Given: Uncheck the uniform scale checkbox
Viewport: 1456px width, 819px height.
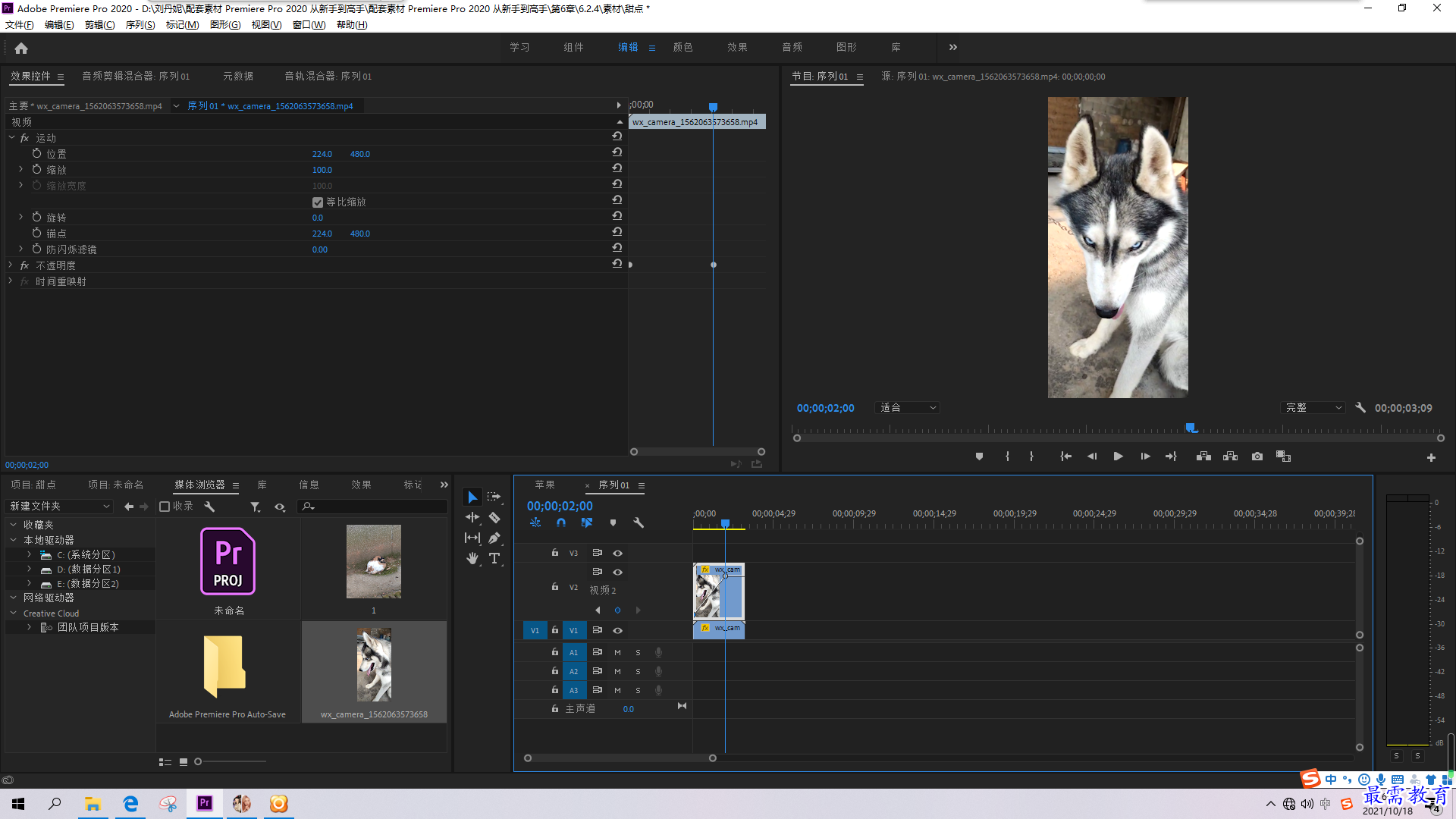Looking at the screenshot, I should click(x=318, y=202).
